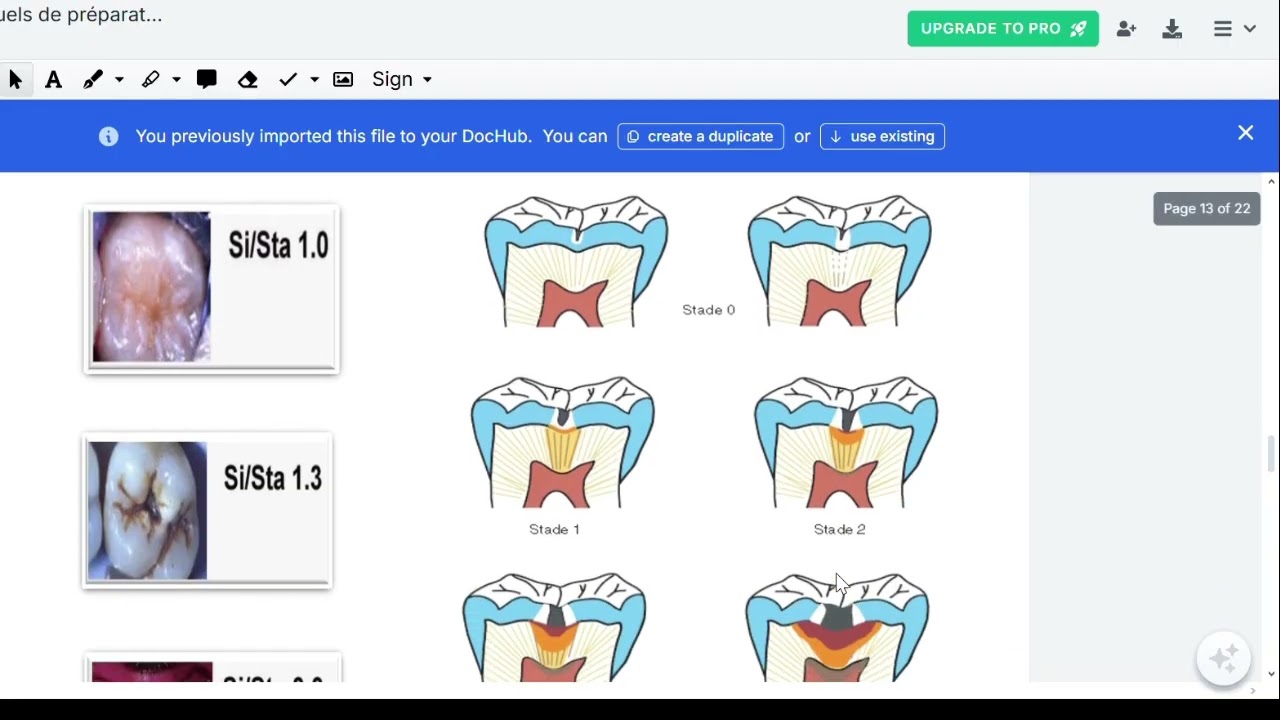
Task: Click the tooth diagram above Stade 1
Action: (x=563, y=443)
